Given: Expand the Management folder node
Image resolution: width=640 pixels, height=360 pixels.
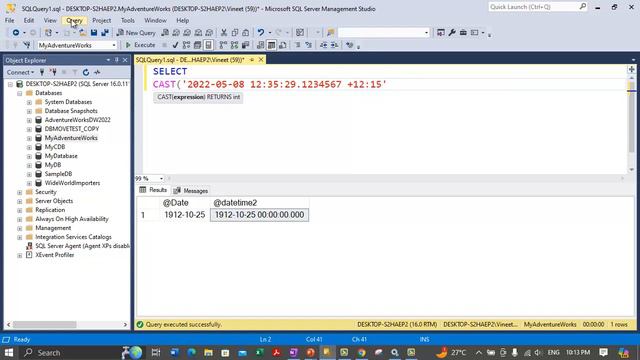Looking at the screenshot, I should 20,228.
